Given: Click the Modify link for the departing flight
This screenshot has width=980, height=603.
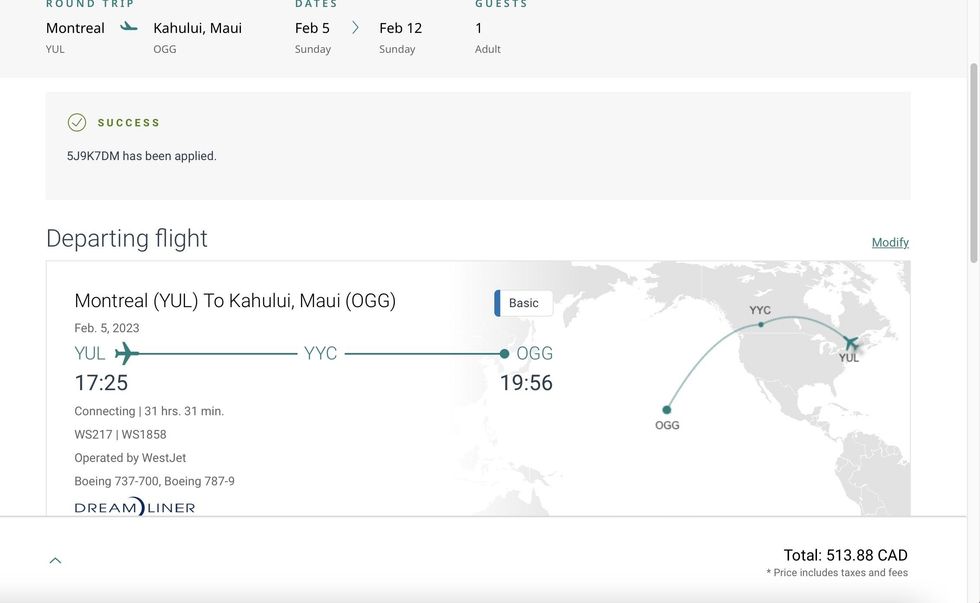Looking at the screenshot, I should (889, 242).
